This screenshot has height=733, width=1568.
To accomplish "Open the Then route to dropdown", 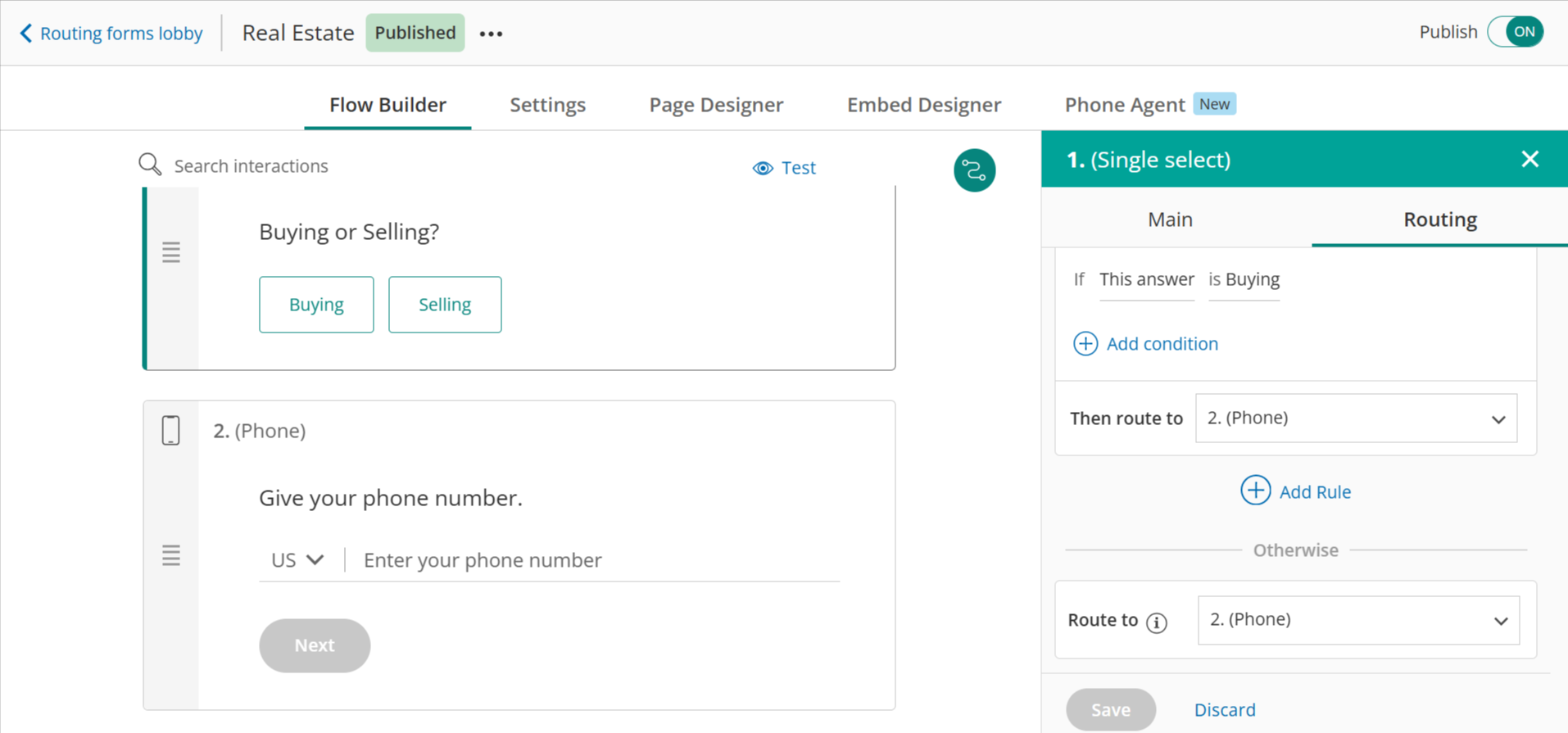I will tap(1356, 418).
